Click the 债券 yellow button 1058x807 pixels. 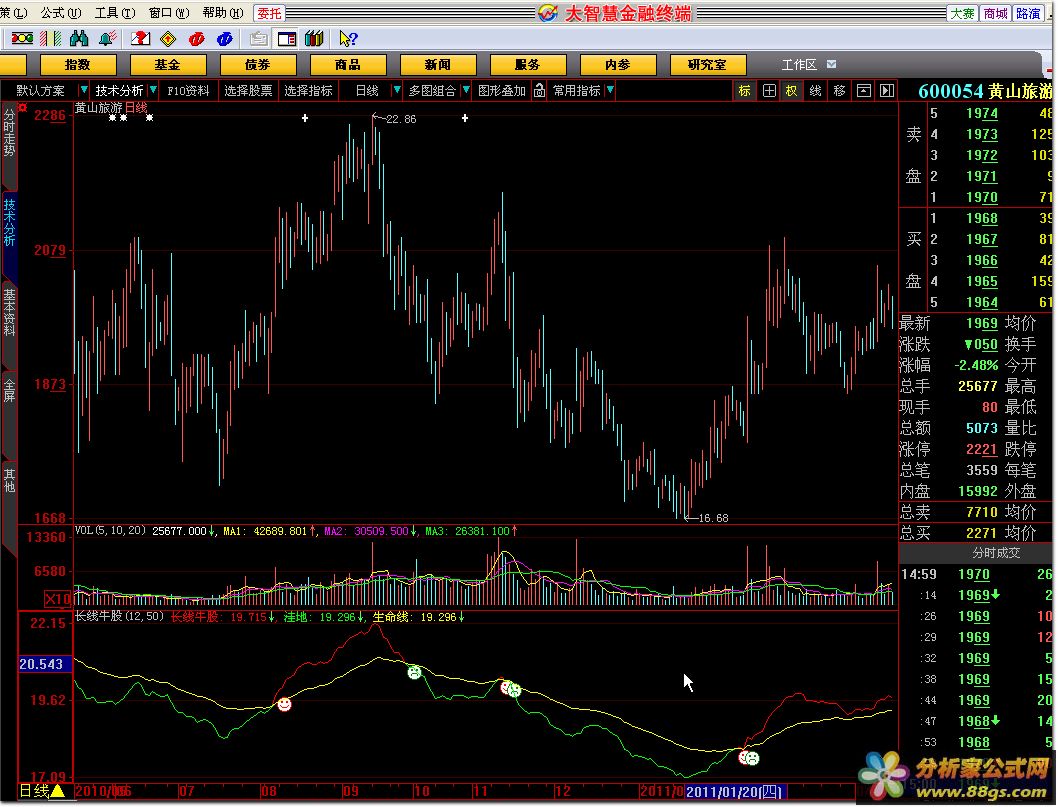(257, 65)
